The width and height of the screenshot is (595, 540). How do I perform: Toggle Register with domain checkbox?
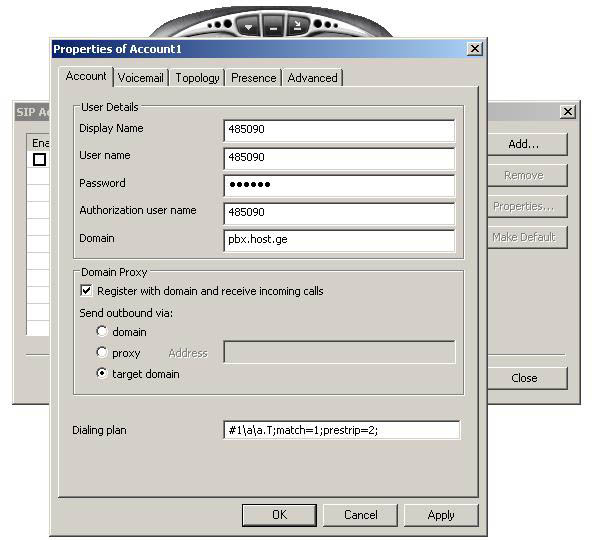[86, 291]
